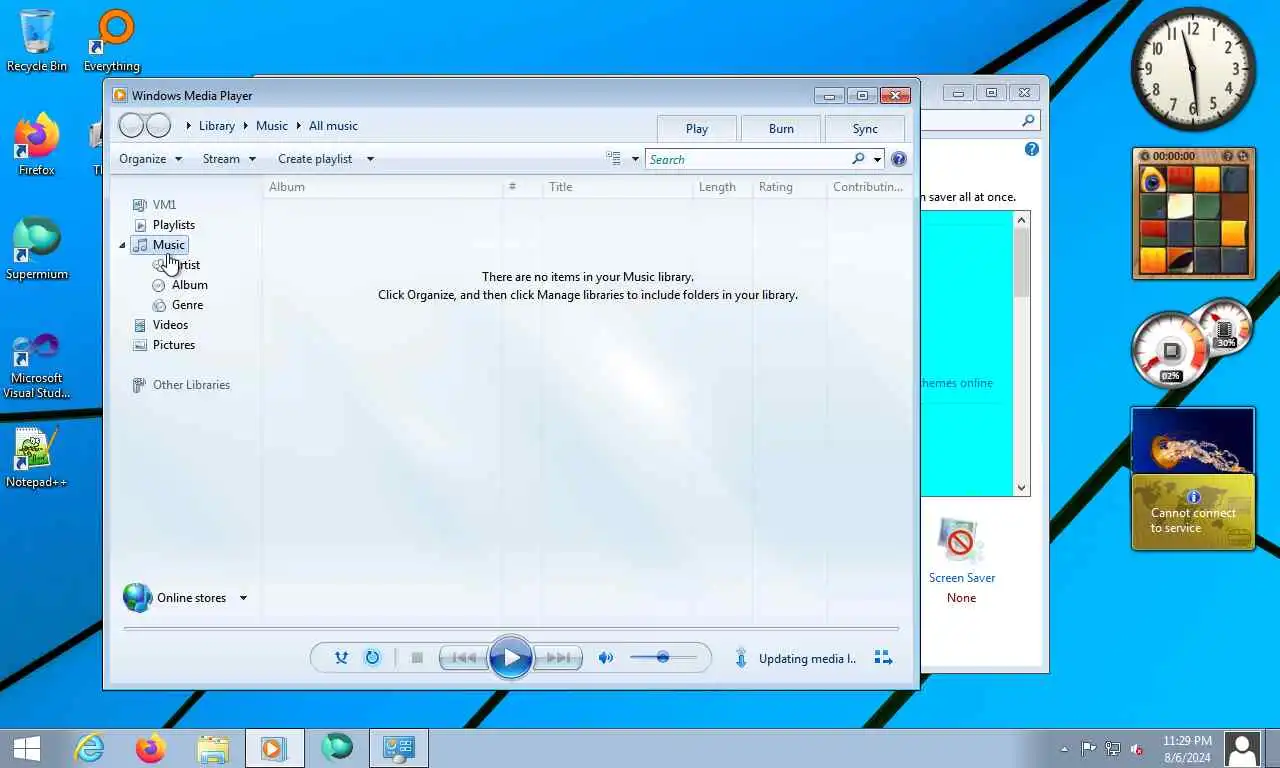Turn on shuffle in the player controls

tap(341, 657)
